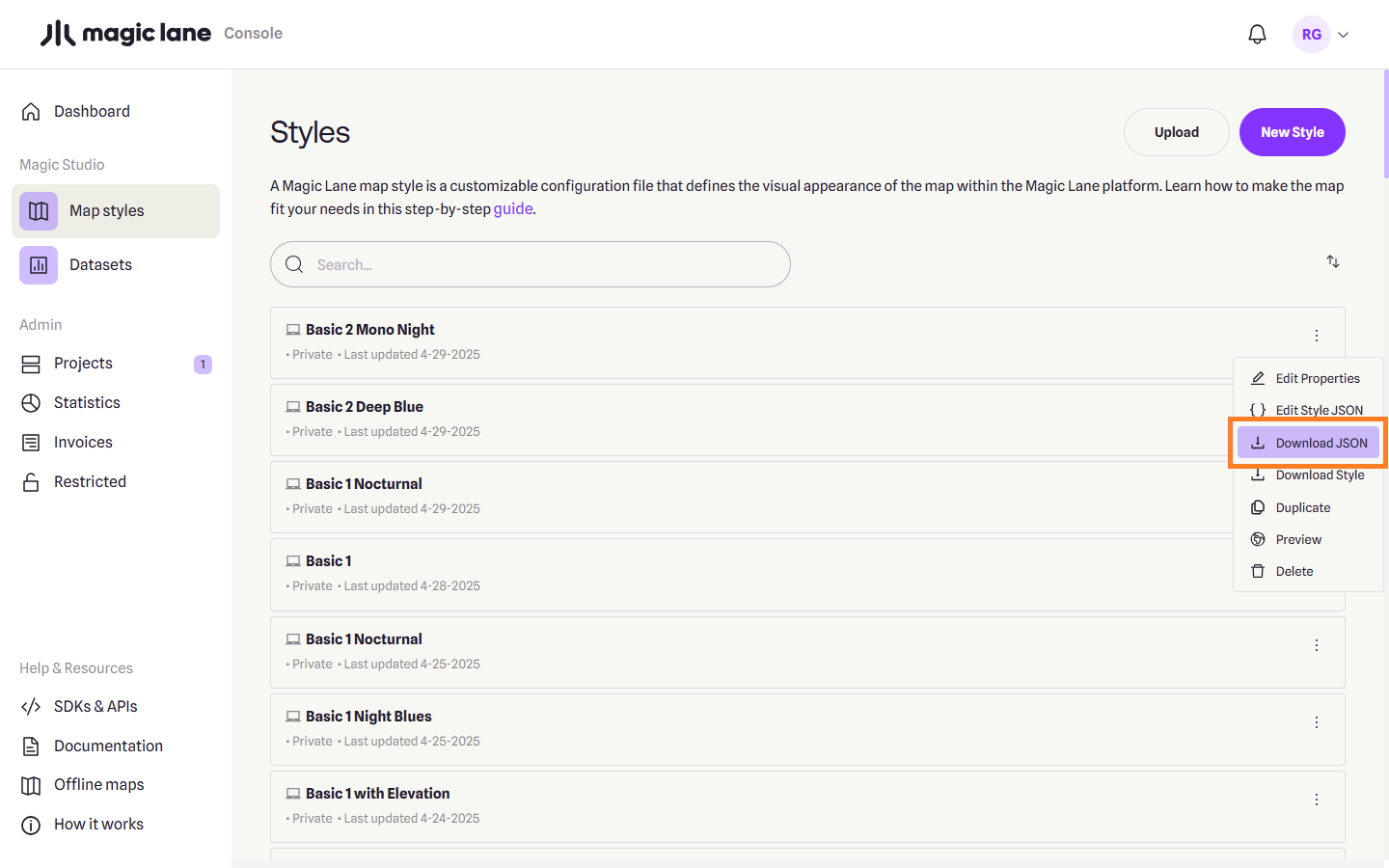Open options menu for Basic 1 with Elevation
The height and width of the screenshot is (868, 1389).
[x=1316, y=800]
